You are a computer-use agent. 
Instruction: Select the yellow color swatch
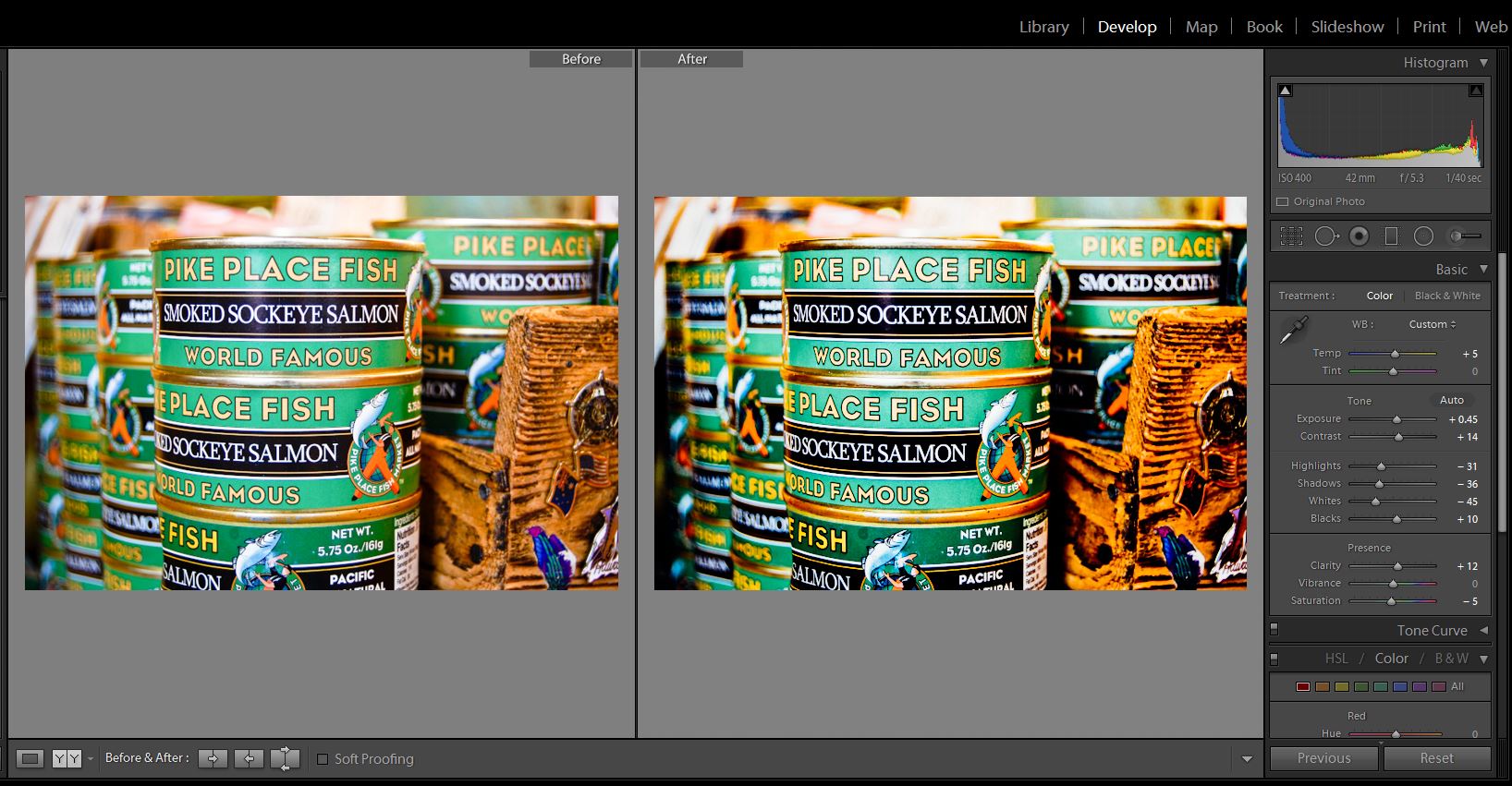click(1342, 686)
